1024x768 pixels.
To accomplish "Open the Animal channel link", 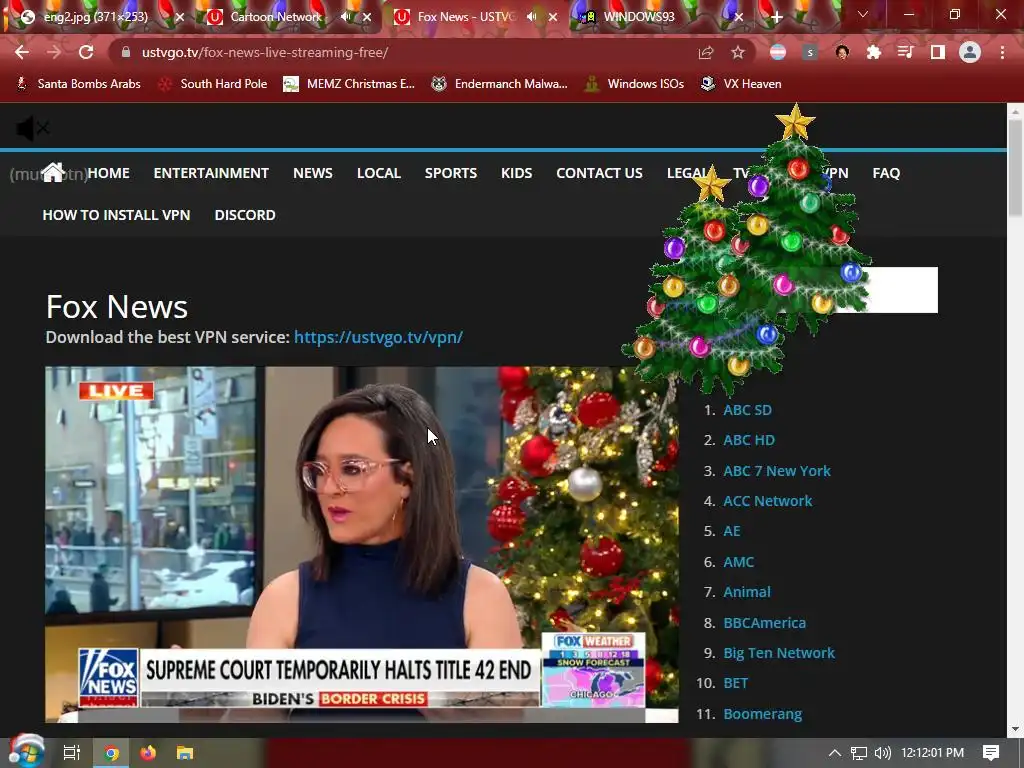I will [x=746, y=592].
